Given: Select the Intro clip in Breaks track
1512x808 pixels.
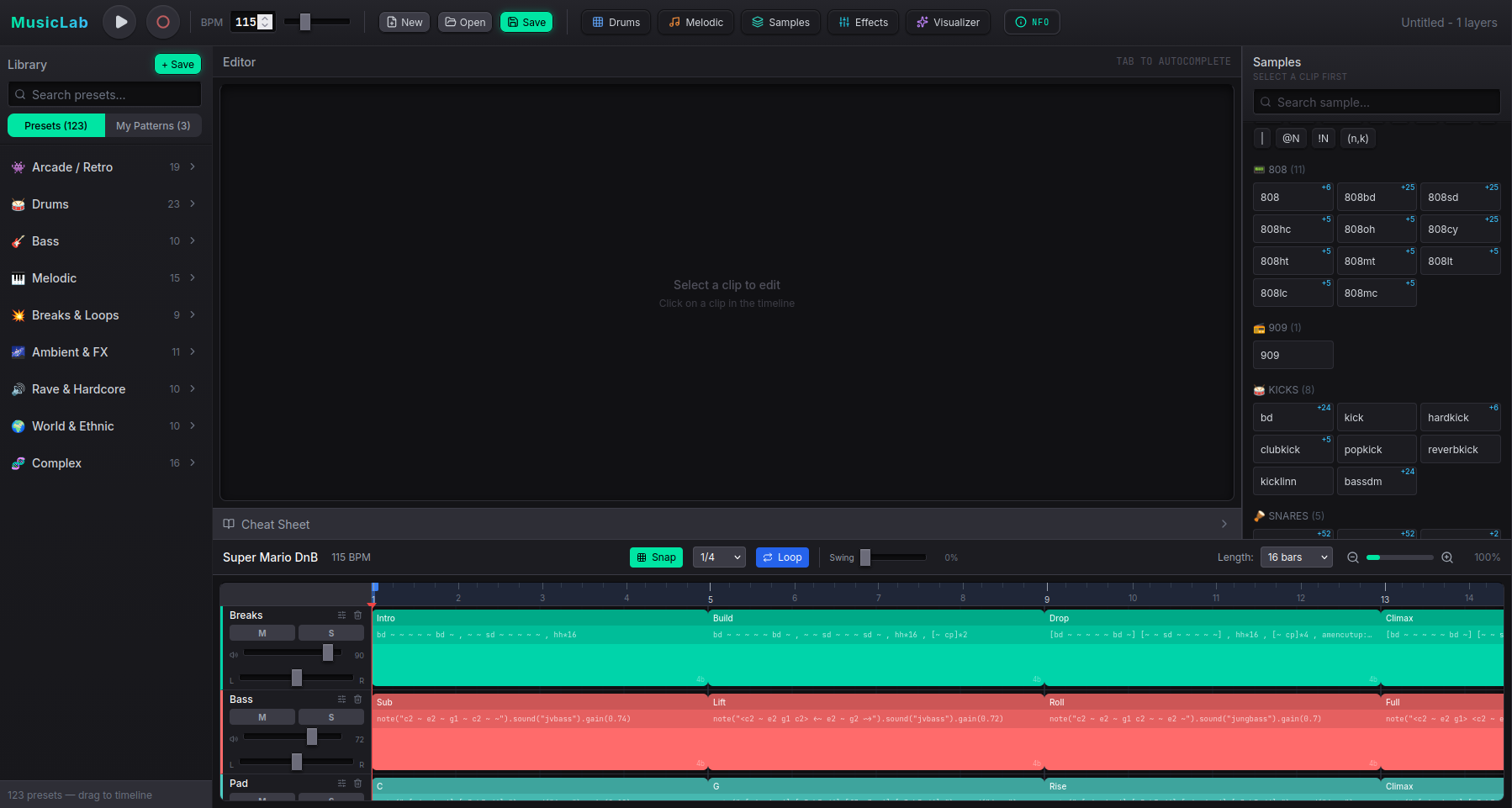Looking at the screenshot, I should coord(540,647).
